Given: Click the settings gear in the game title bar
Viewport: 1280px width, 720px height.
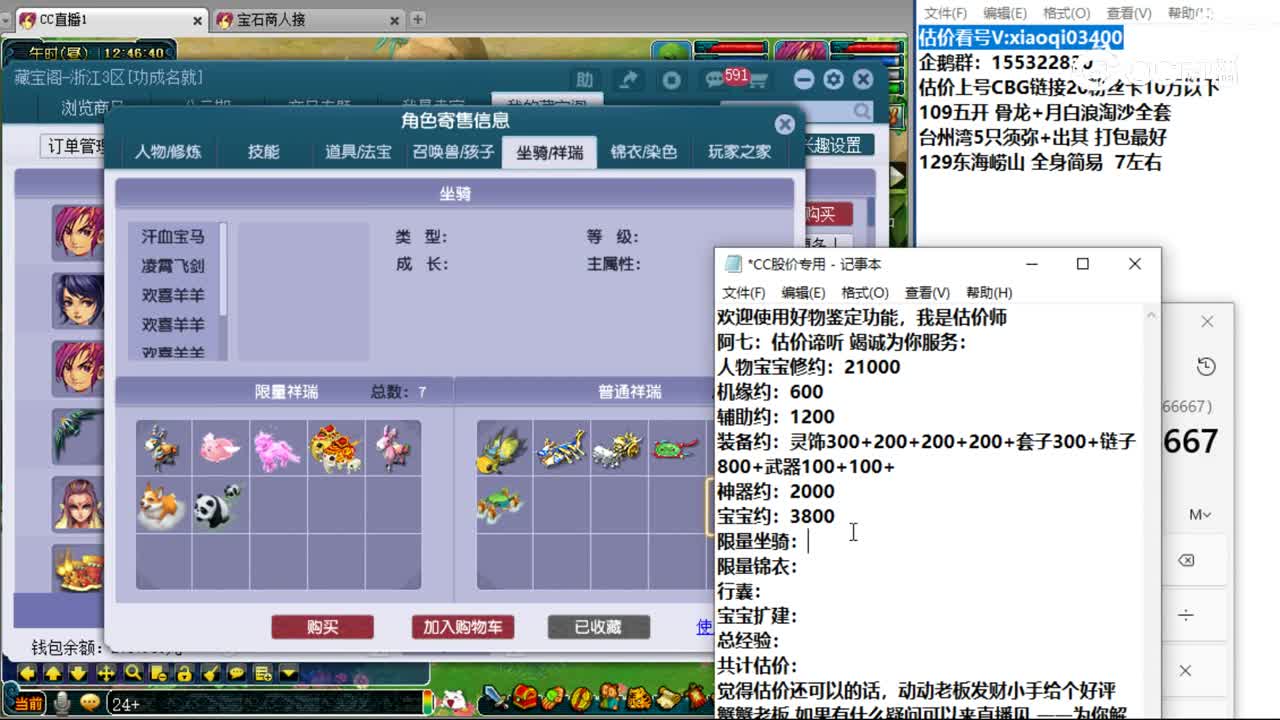Looking at the screenshot, I should pos(834,79).
